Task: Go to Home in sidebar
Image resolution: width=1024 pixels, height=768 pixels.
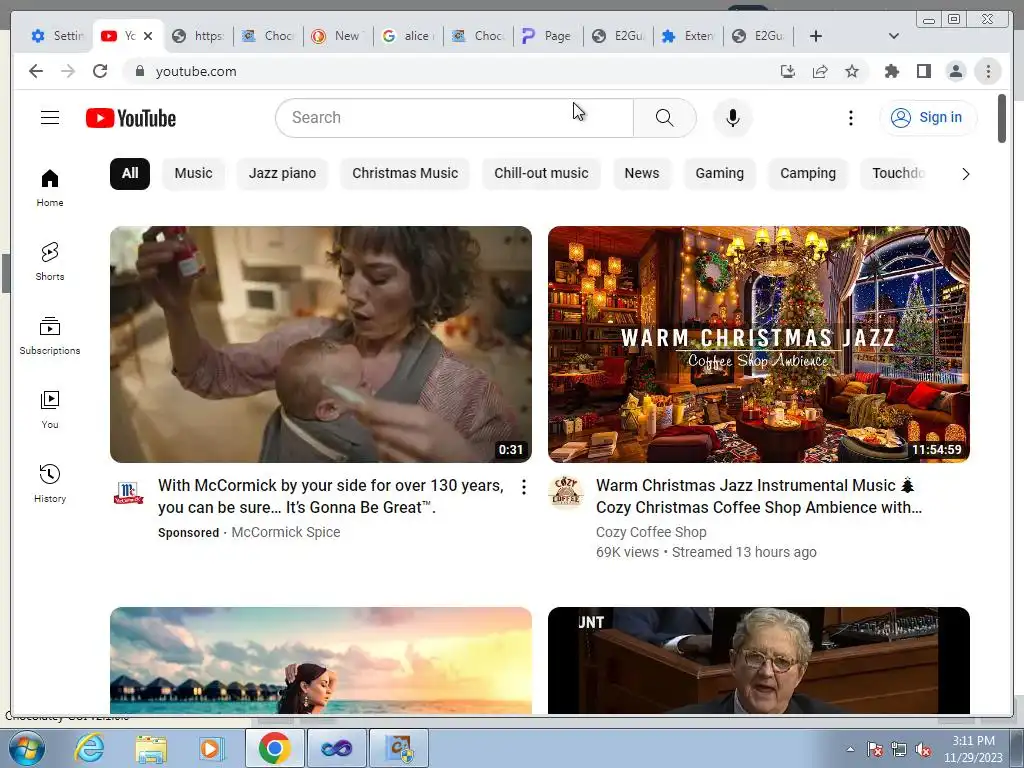Action: 50,188
